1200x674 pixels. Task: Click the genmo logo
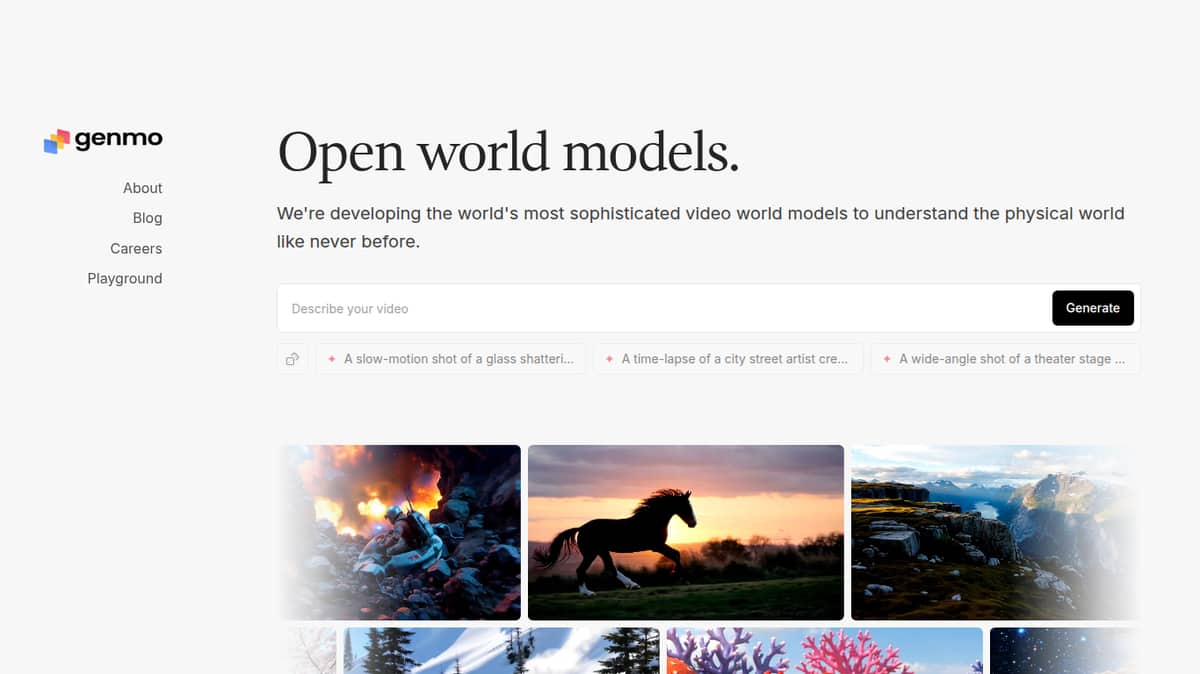pos(103,141)
